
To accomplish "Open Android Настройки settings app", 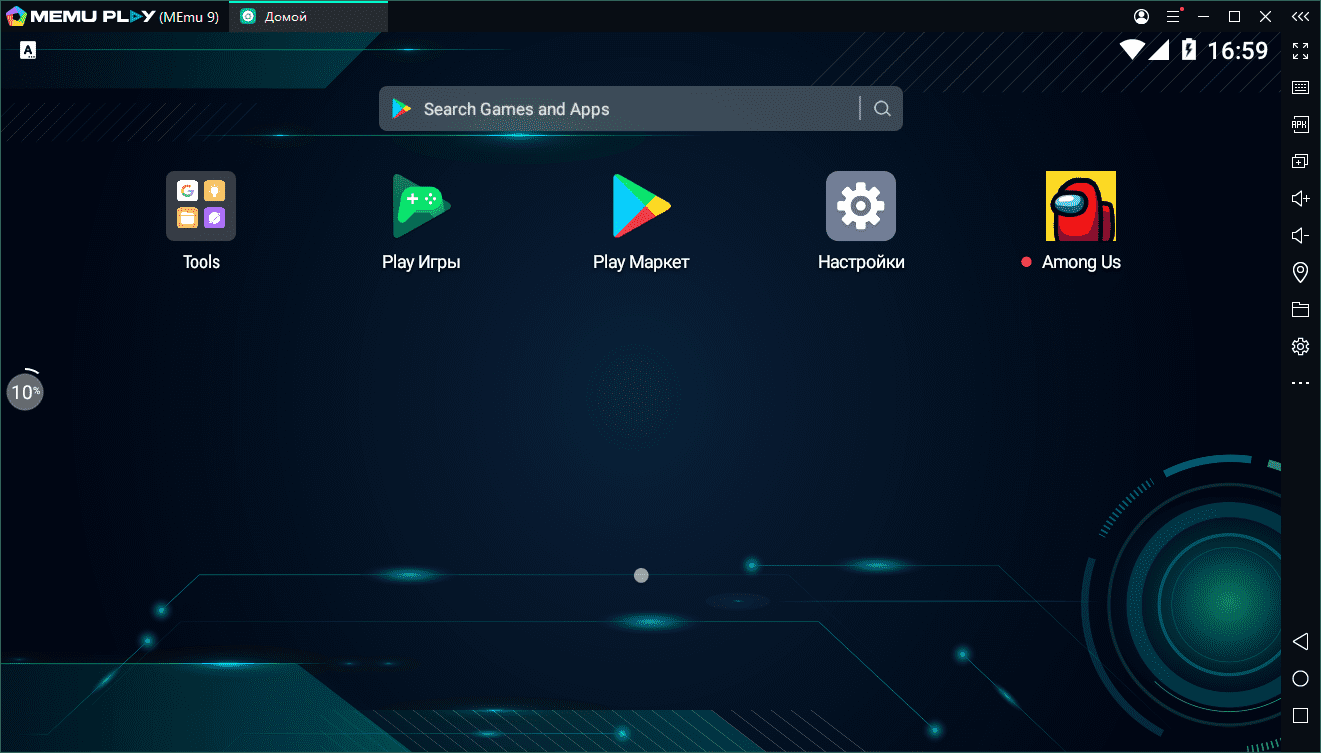I will (860, 207).
